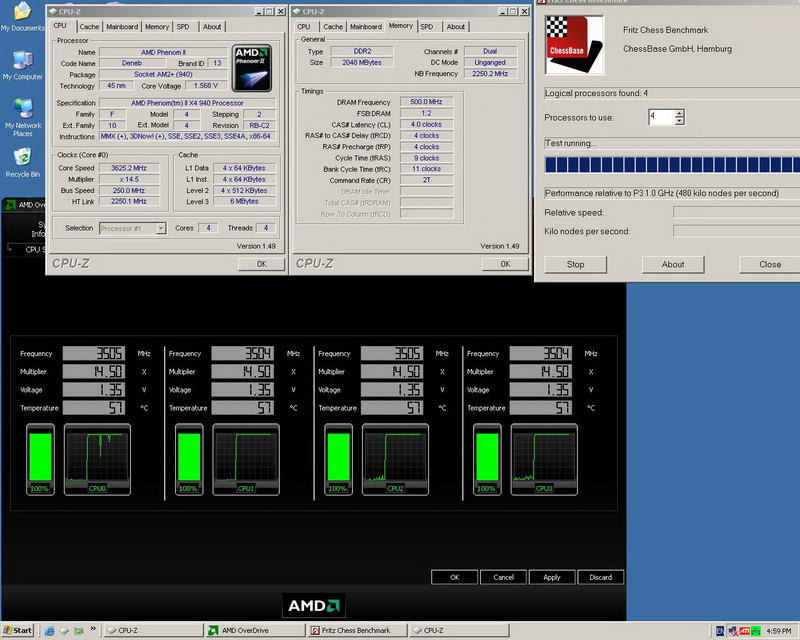Click the first CPU-Z taskbar button
The width and height of the screenshot is (800, 640).
pos(154,630)
